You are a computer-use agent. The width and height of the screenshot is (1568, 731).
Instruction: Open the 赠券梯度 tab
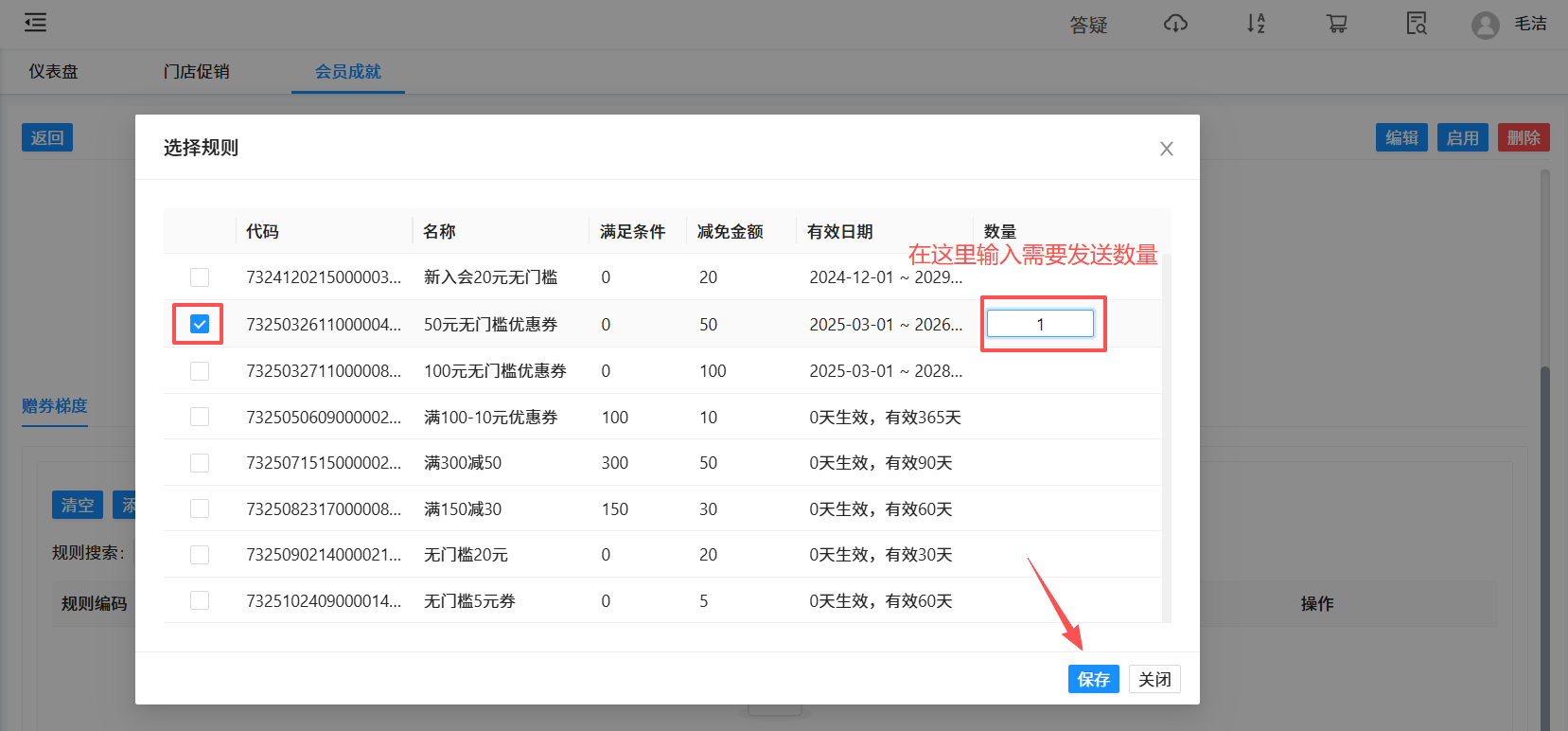click(55, 406)
